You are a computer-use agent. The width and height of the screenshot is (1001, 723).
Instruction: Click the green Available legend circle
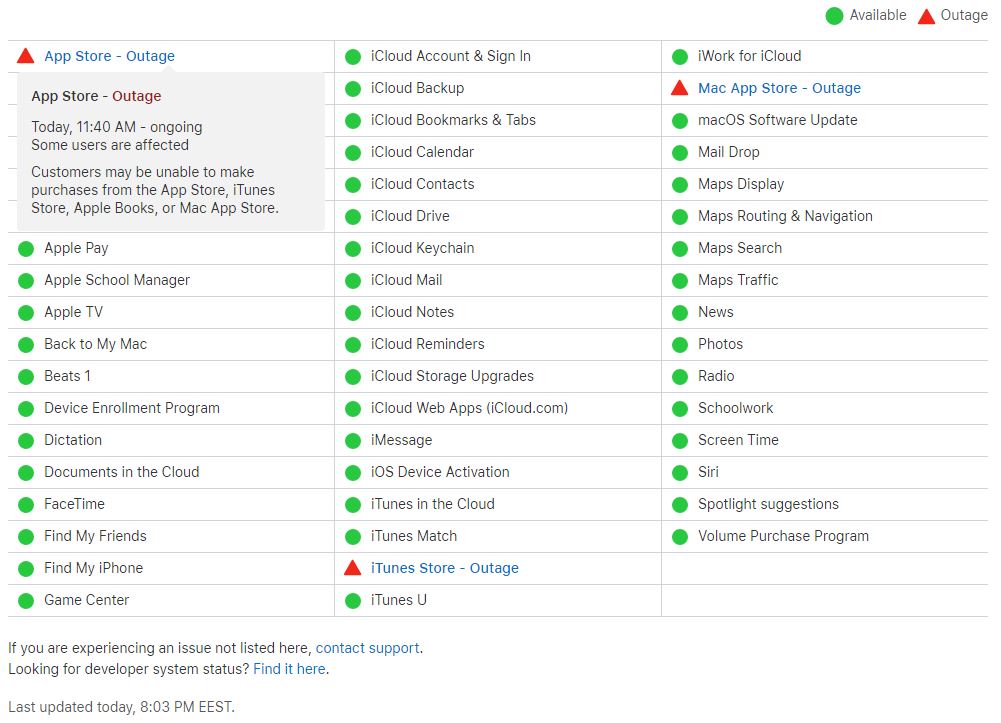click(x=834, y=16)
